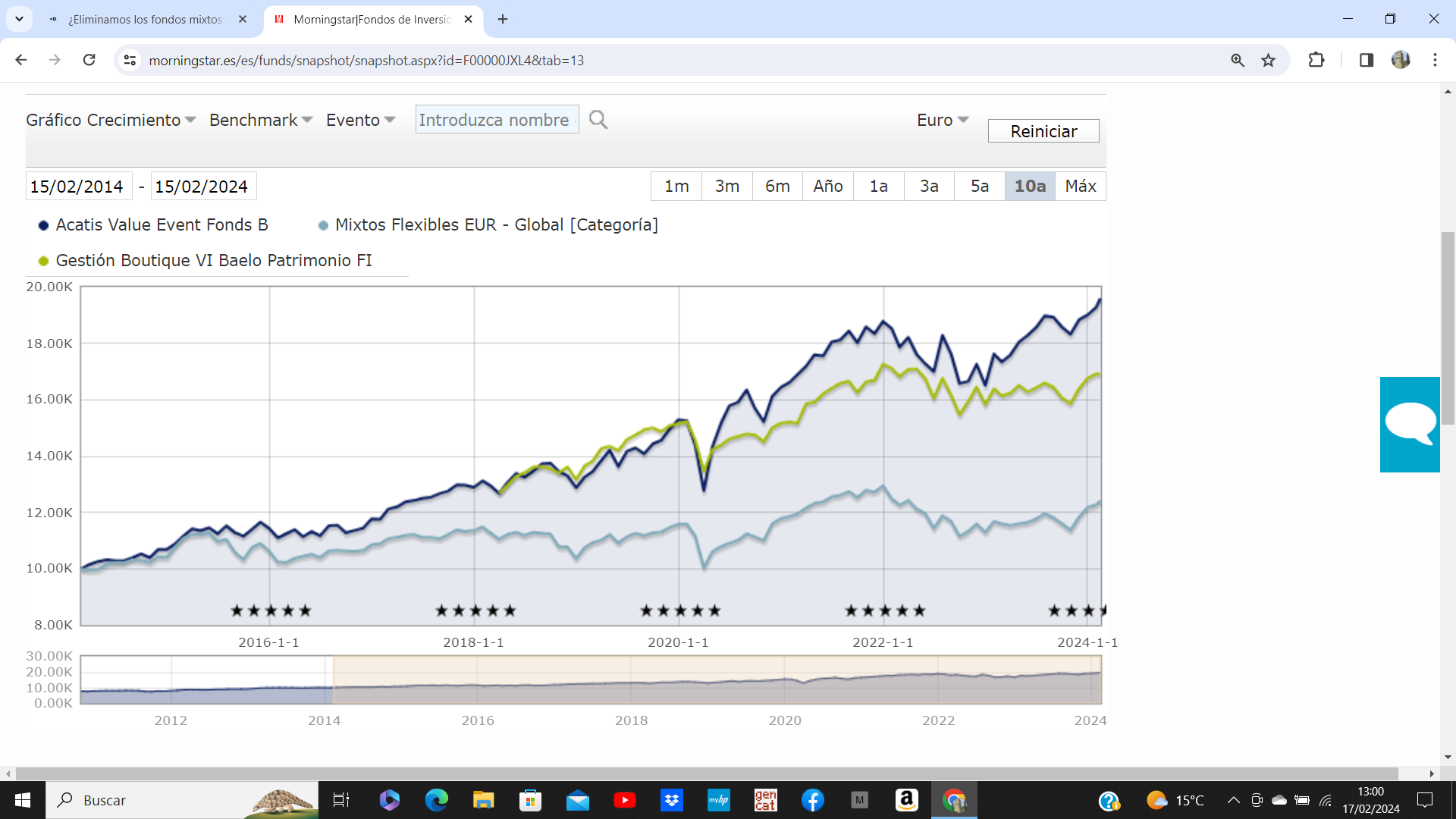Open File Explorer from the taskbar

click(484, 800)
